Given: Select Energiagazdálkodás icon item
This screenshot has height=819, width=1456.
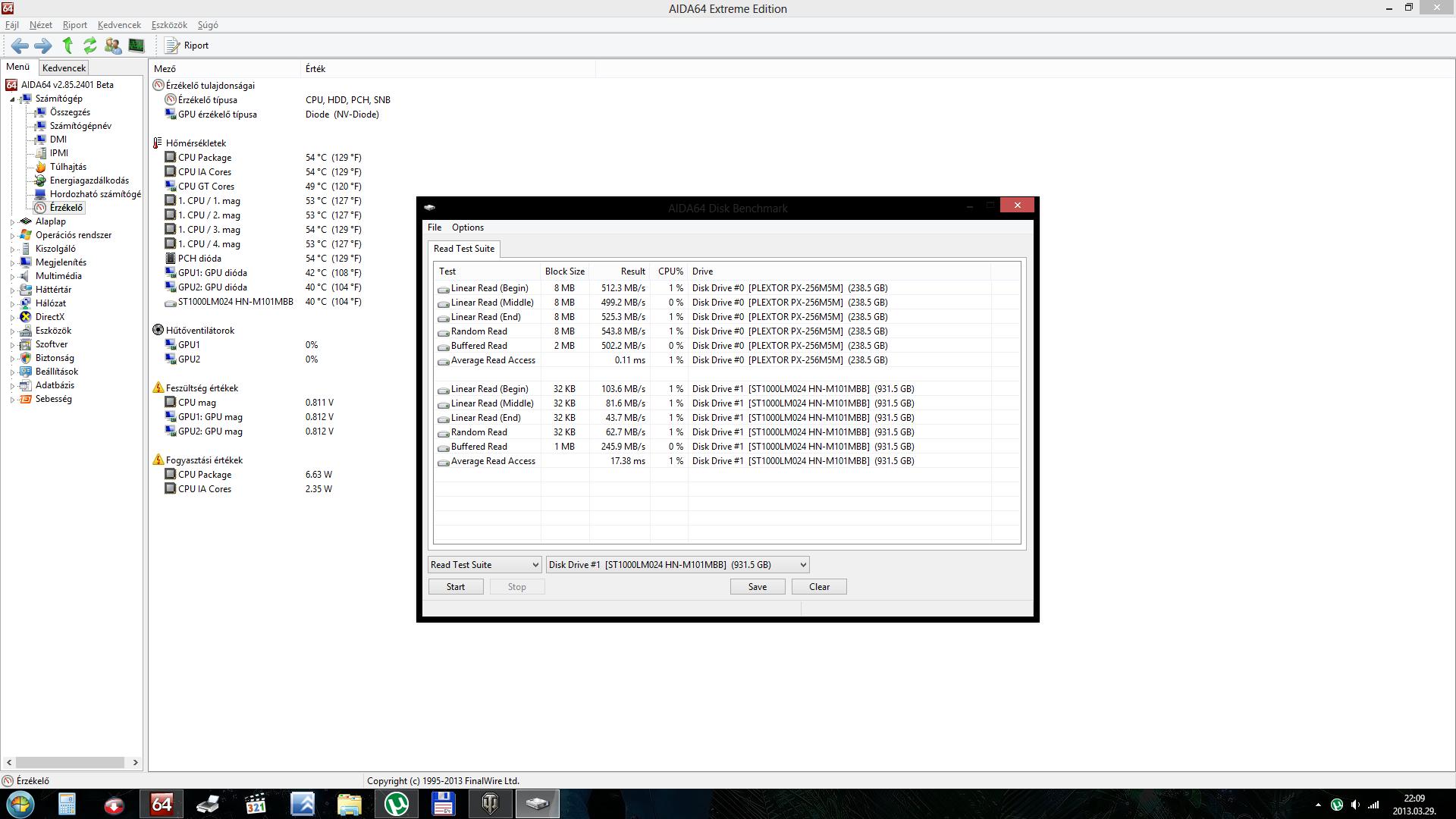Looking at the screenshot, I should (x=40, y=180).
